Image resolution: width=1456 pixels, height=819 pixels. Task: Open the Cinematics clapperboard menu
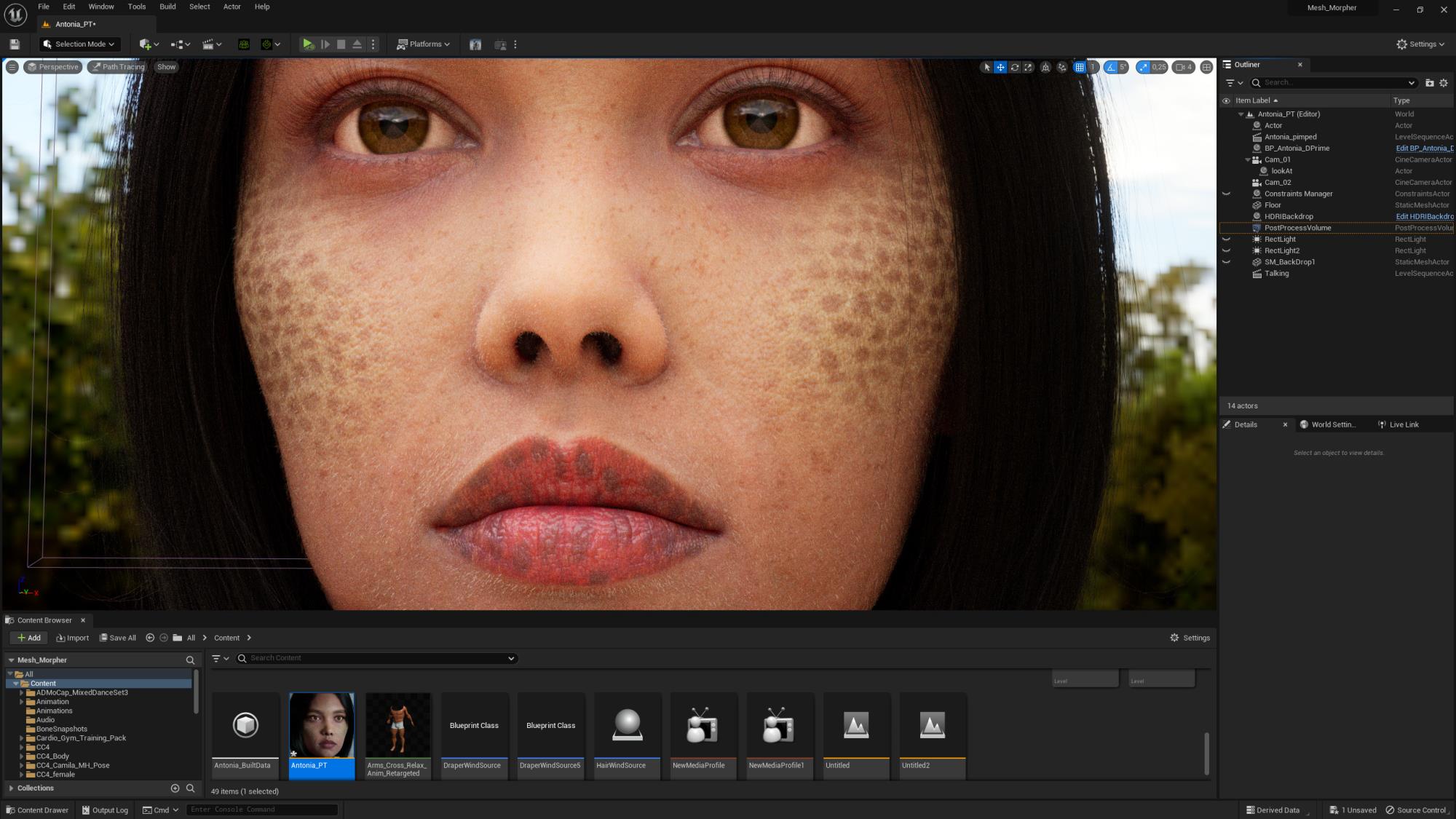(x=212, y=44)
